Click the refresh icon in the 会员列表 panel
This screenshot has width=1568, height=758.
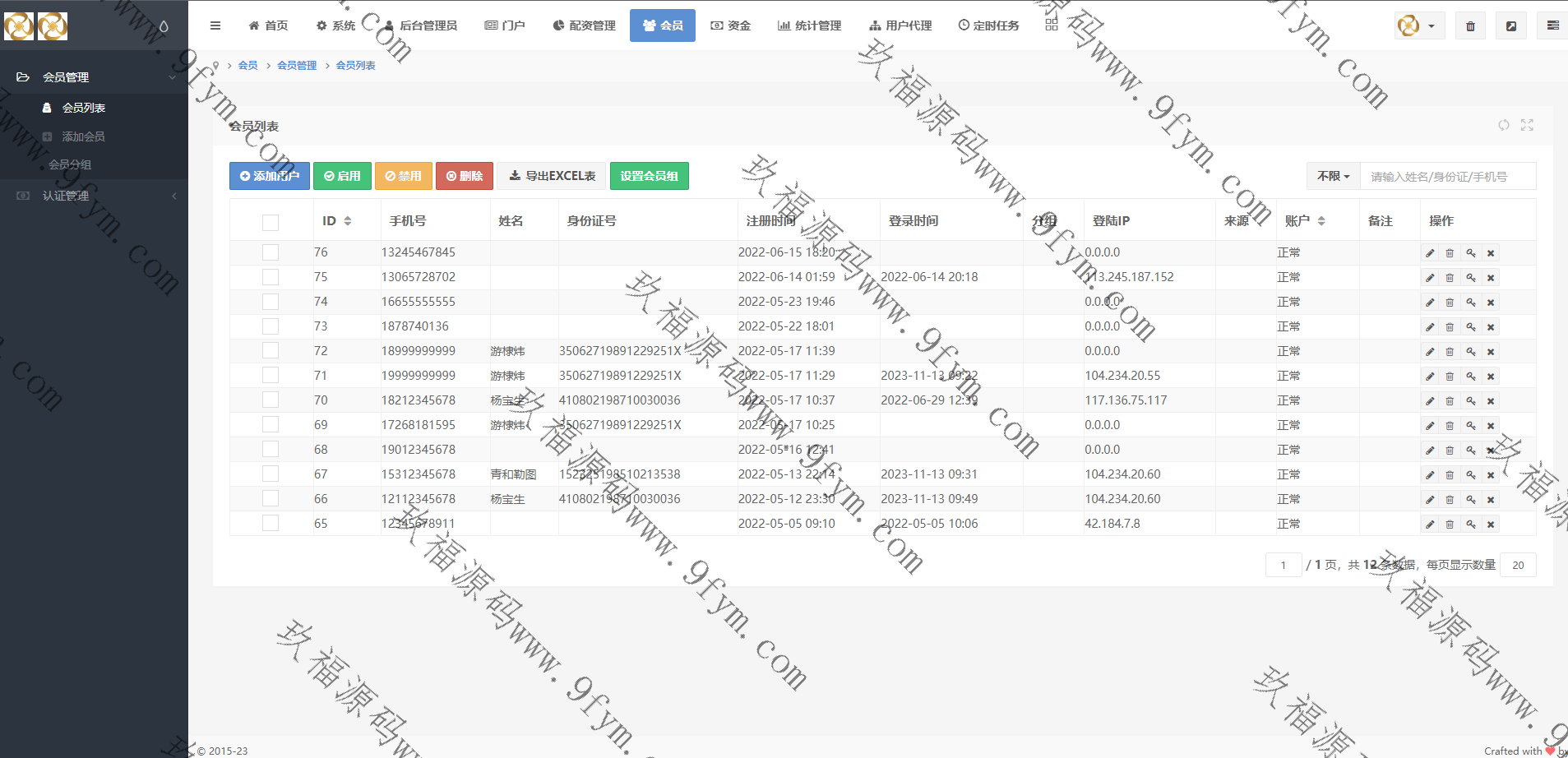[x=1503, y=125]
